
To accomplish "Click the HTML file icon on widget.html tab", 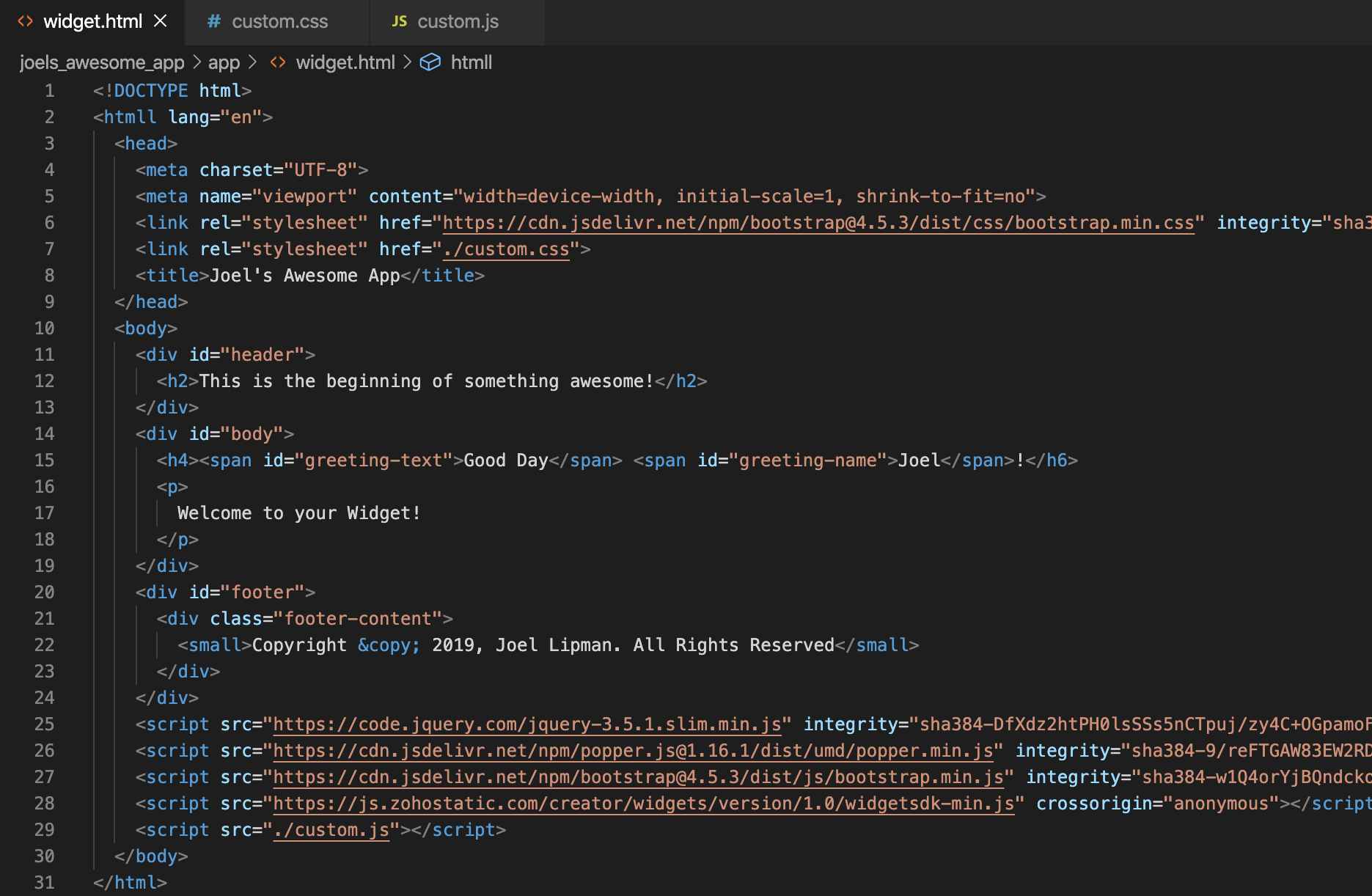I will (26, 21).
